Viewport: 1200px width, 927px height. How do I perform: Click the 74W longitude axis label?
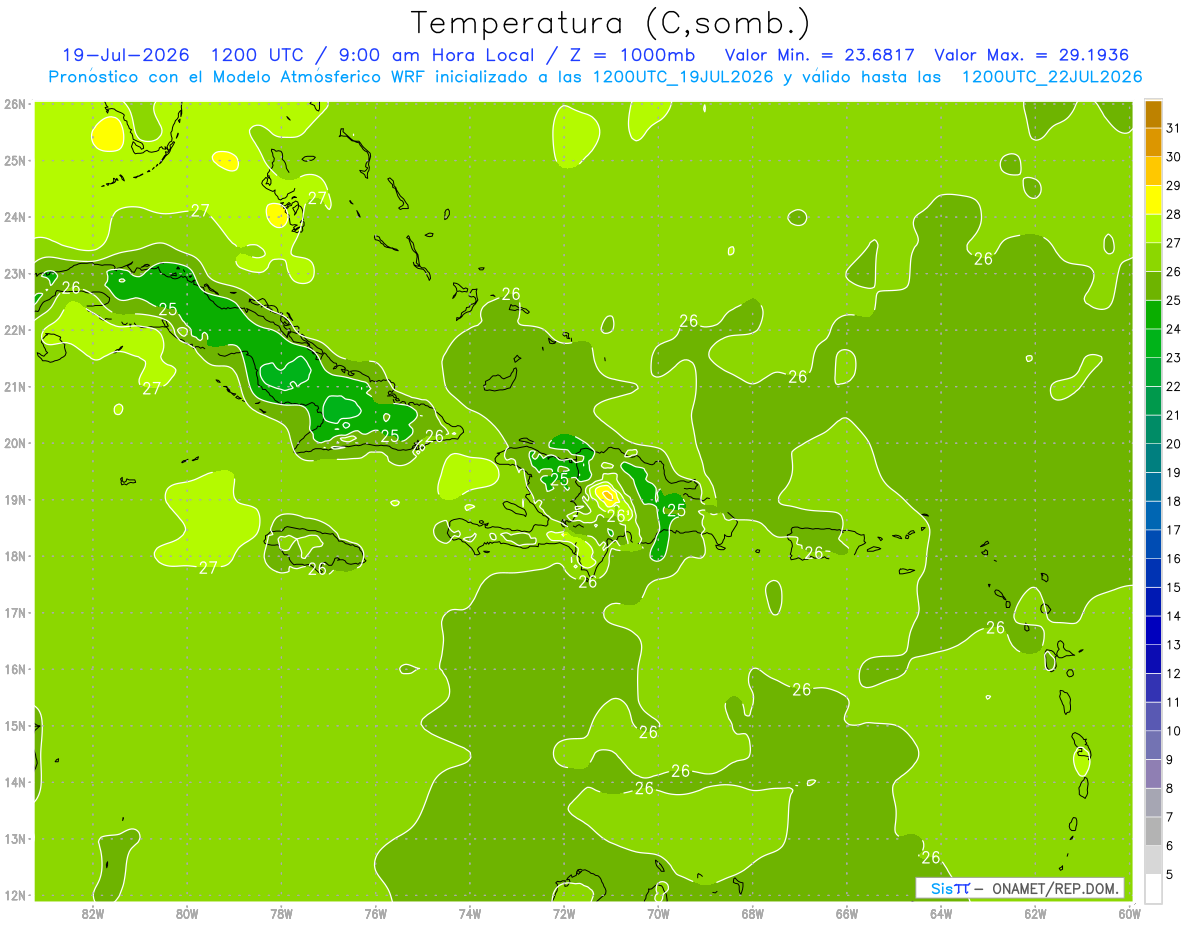coord(470,913)
